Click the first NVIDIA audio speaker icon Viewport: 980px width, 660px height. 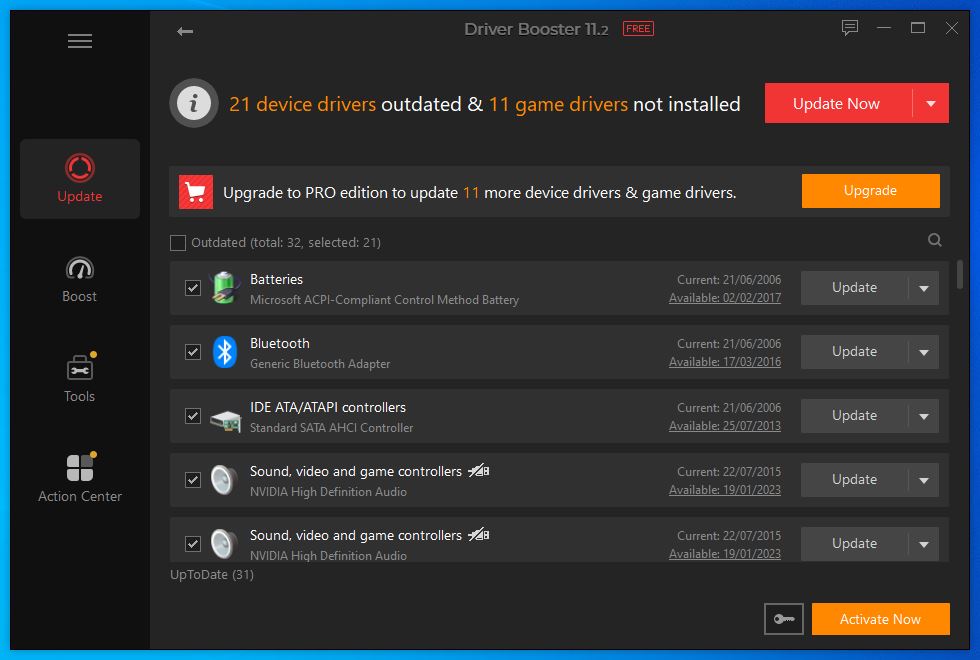point(224,480)
